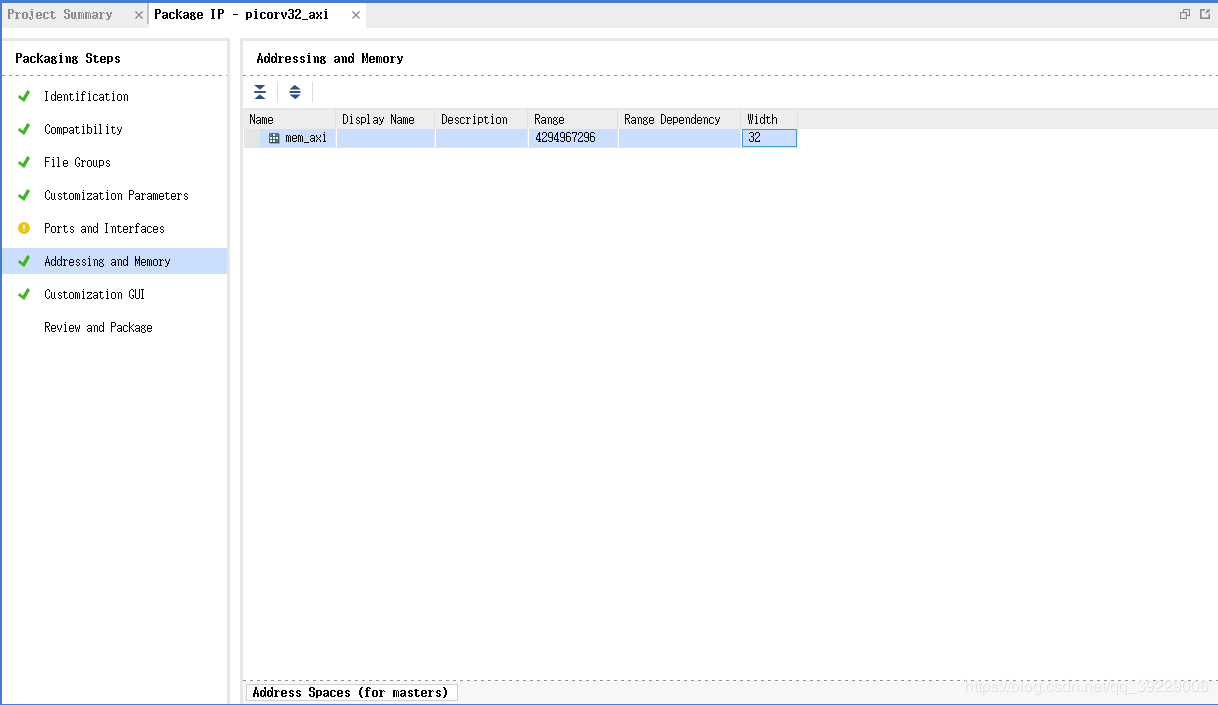This screenshot has width=1218, height=705.
Task: Open the Identification packaging step
Action: (86, 96)
